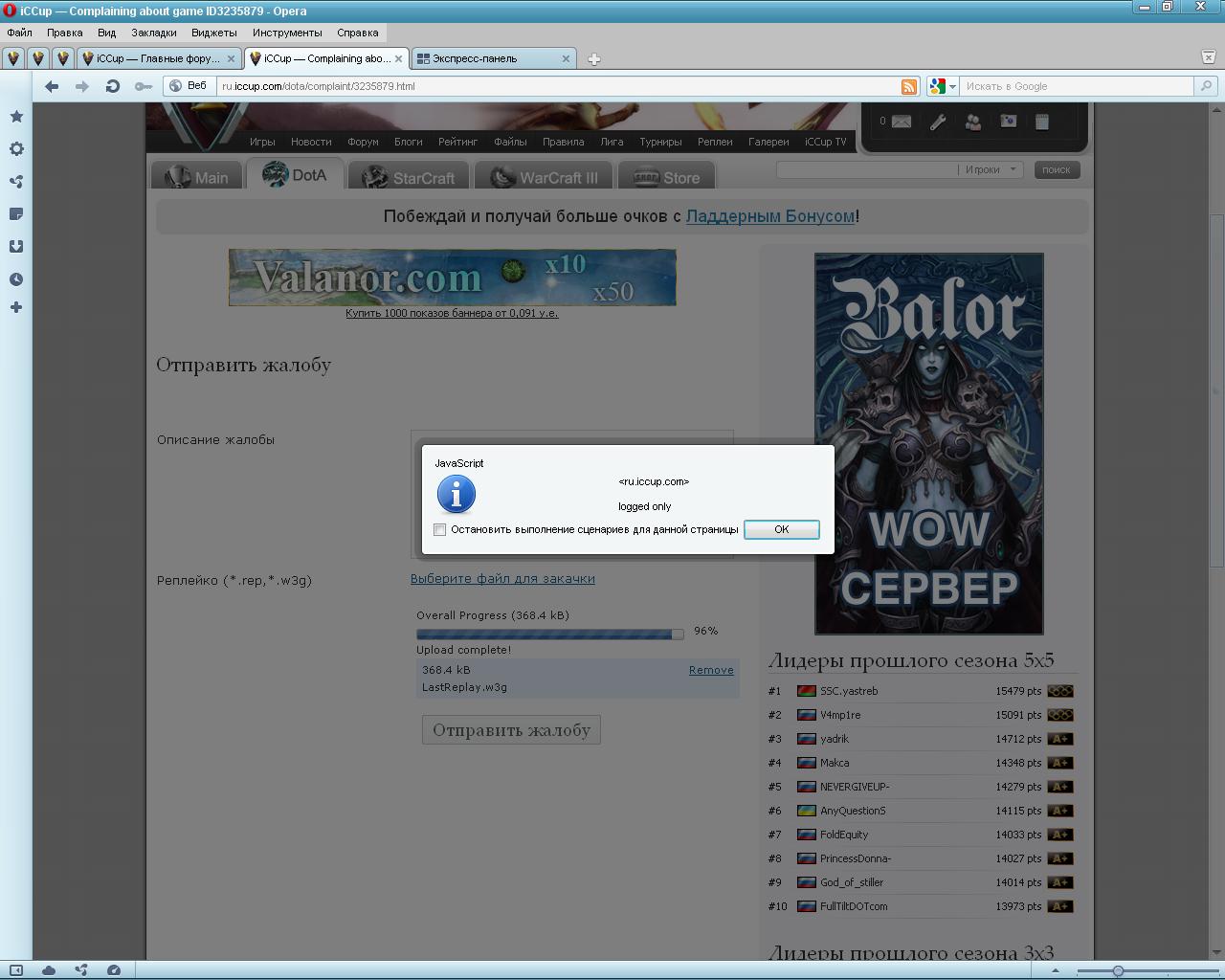This screenshot has height=980, width=1225.
Task: Open the 'Ладдерным Бонусом' link
Action: 770,216
